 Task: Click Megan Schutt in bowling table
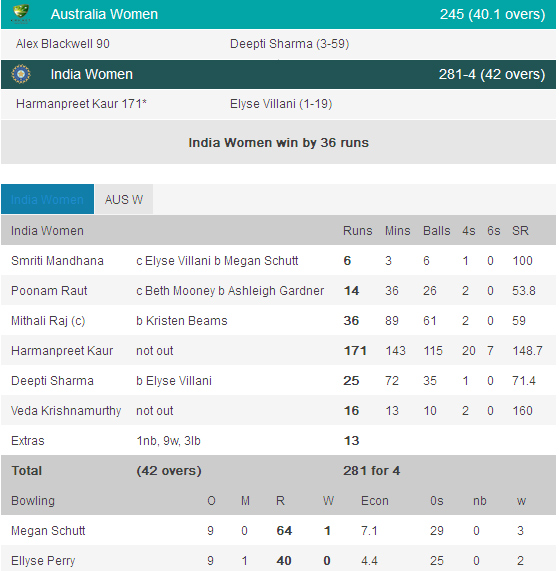[x=48, y=531]
